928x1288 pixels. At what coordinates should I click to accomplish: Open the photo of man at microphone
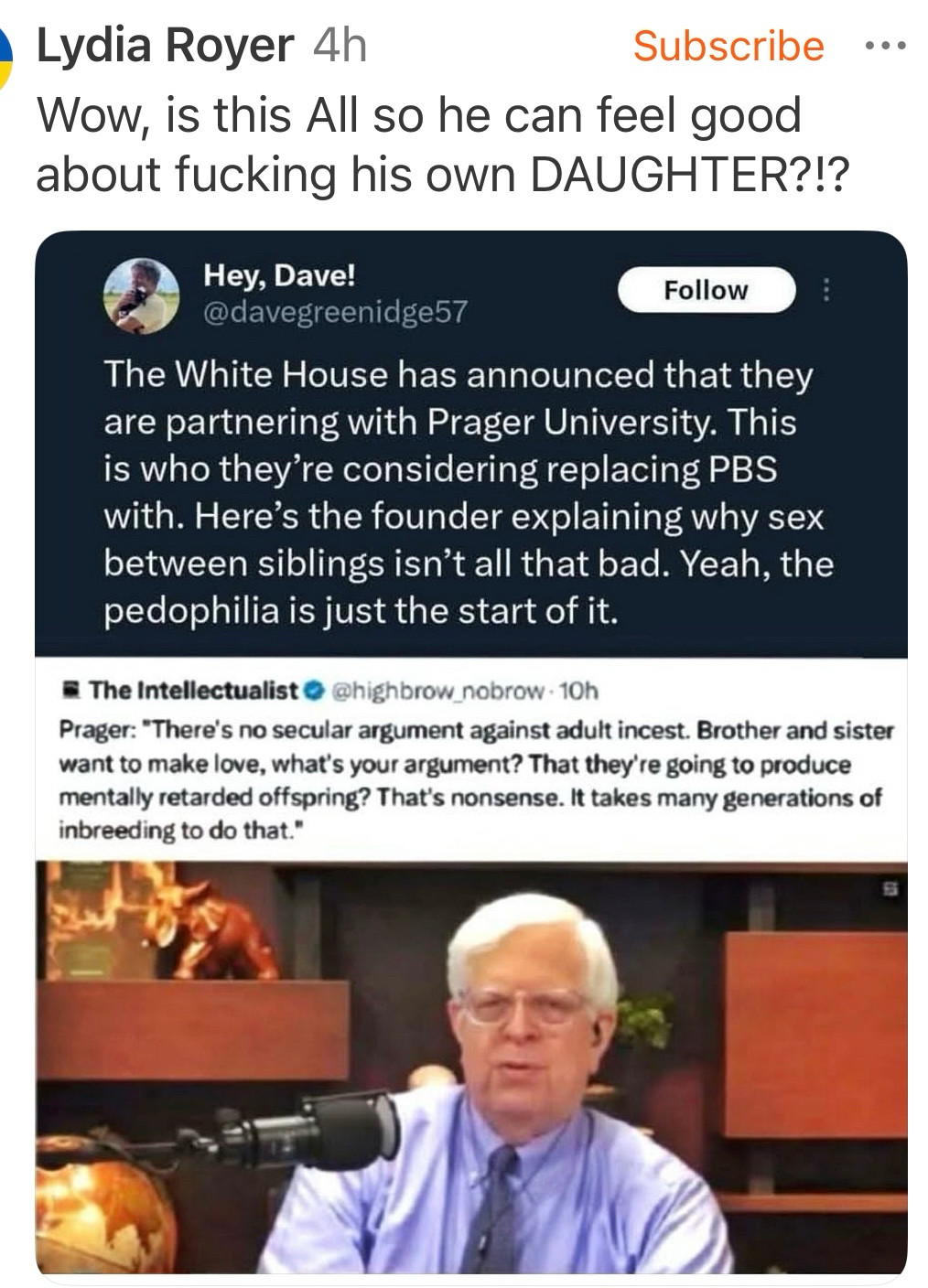coord(471,1067)
